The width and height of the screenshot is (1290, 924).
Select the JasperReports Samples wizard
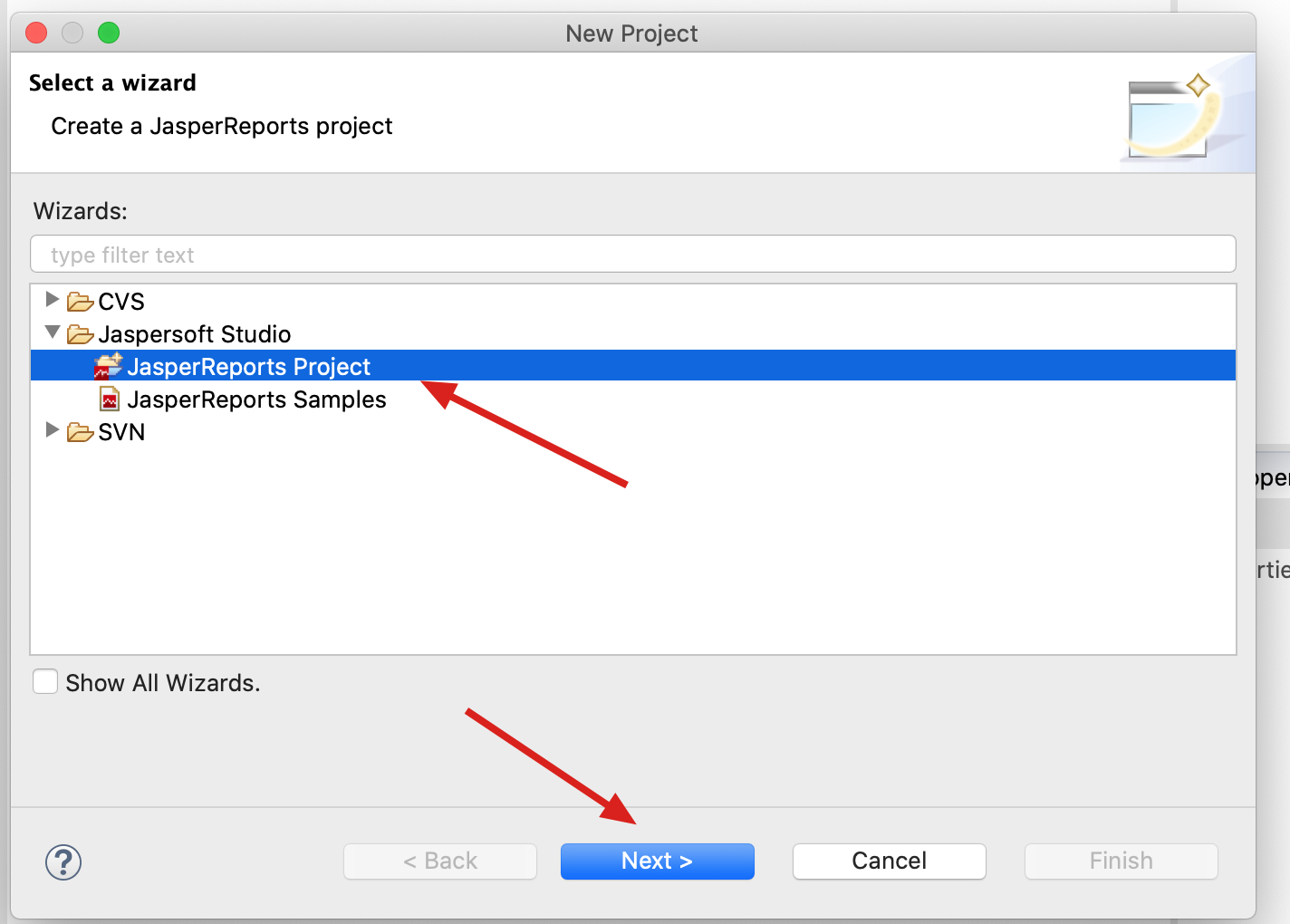coord(257,399)
